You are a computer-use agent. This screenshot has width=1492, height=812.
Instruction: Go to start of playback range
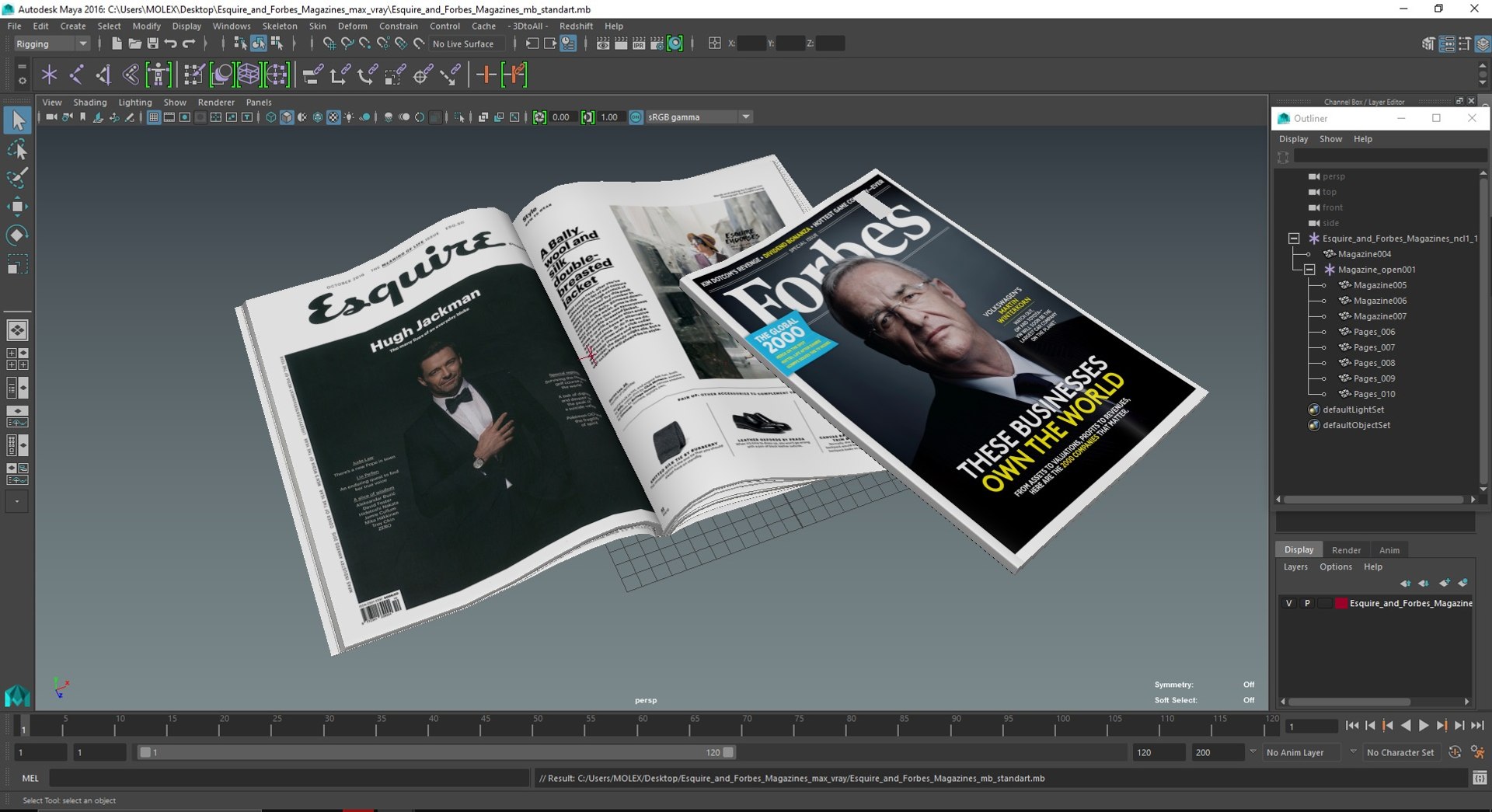tap(1352, 725)
